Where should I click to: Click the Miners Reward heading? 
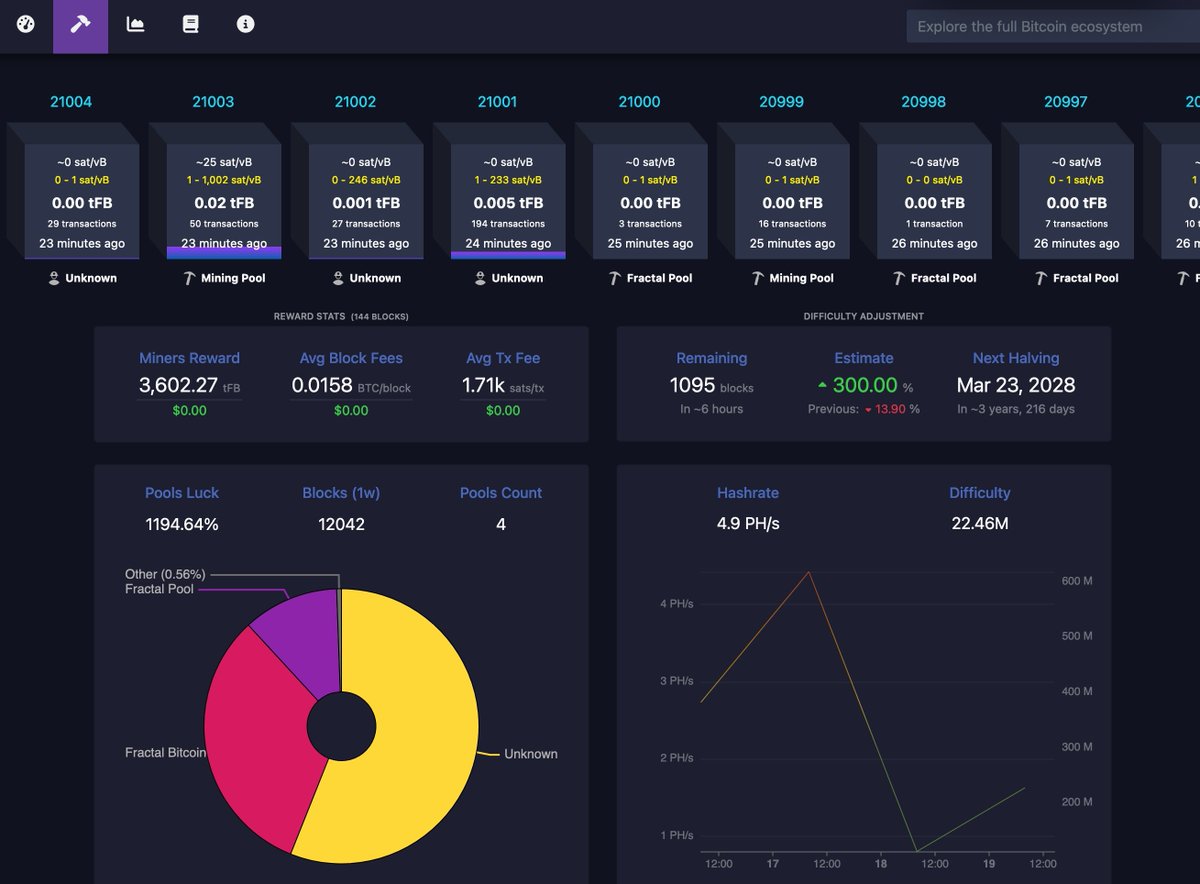point(189,358)
